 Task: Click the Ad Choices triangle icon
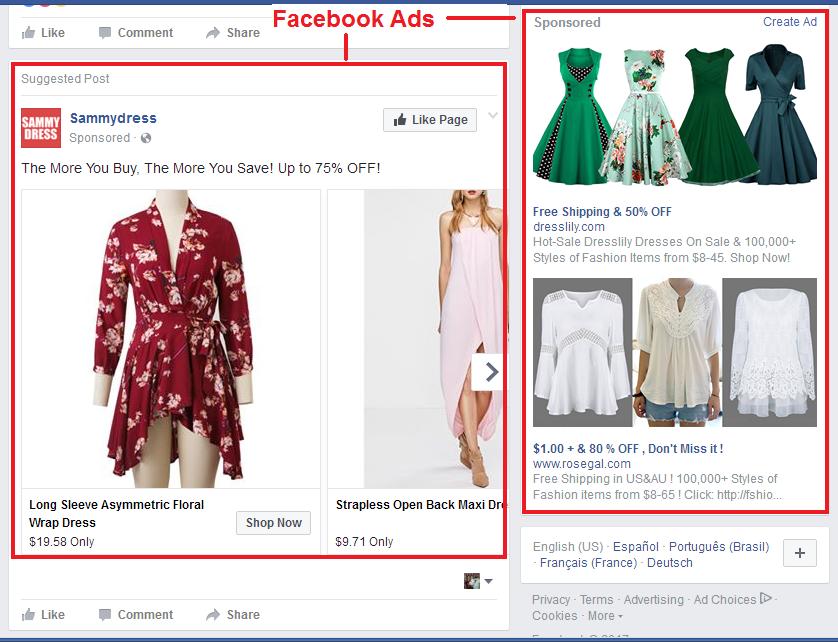[x=765, y=598]
